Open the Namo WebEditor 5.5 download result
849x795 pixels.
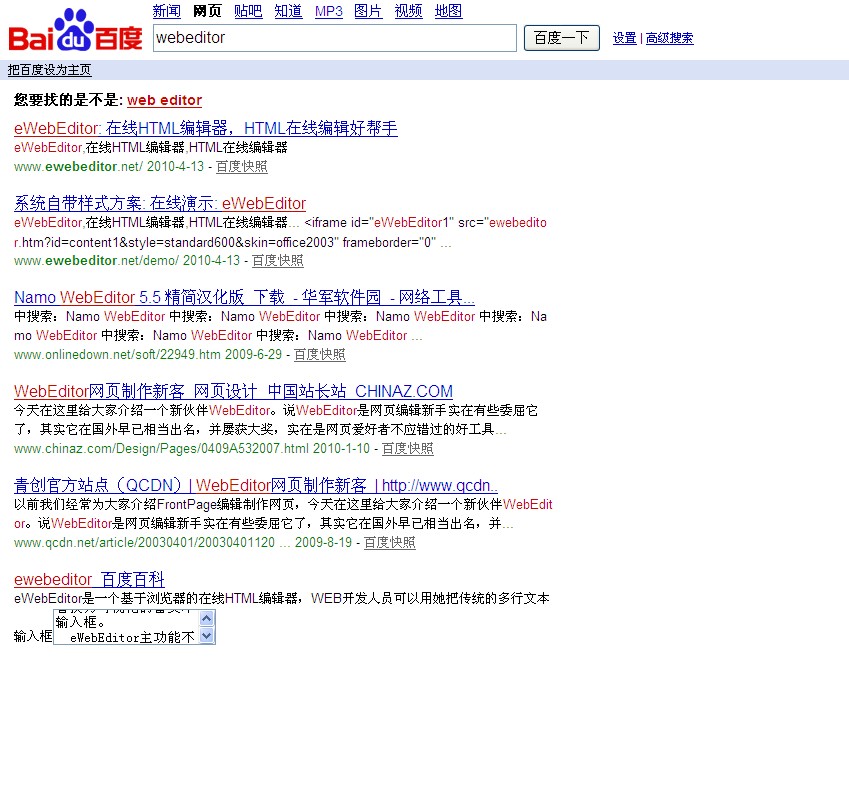click(x=244, y=297)
